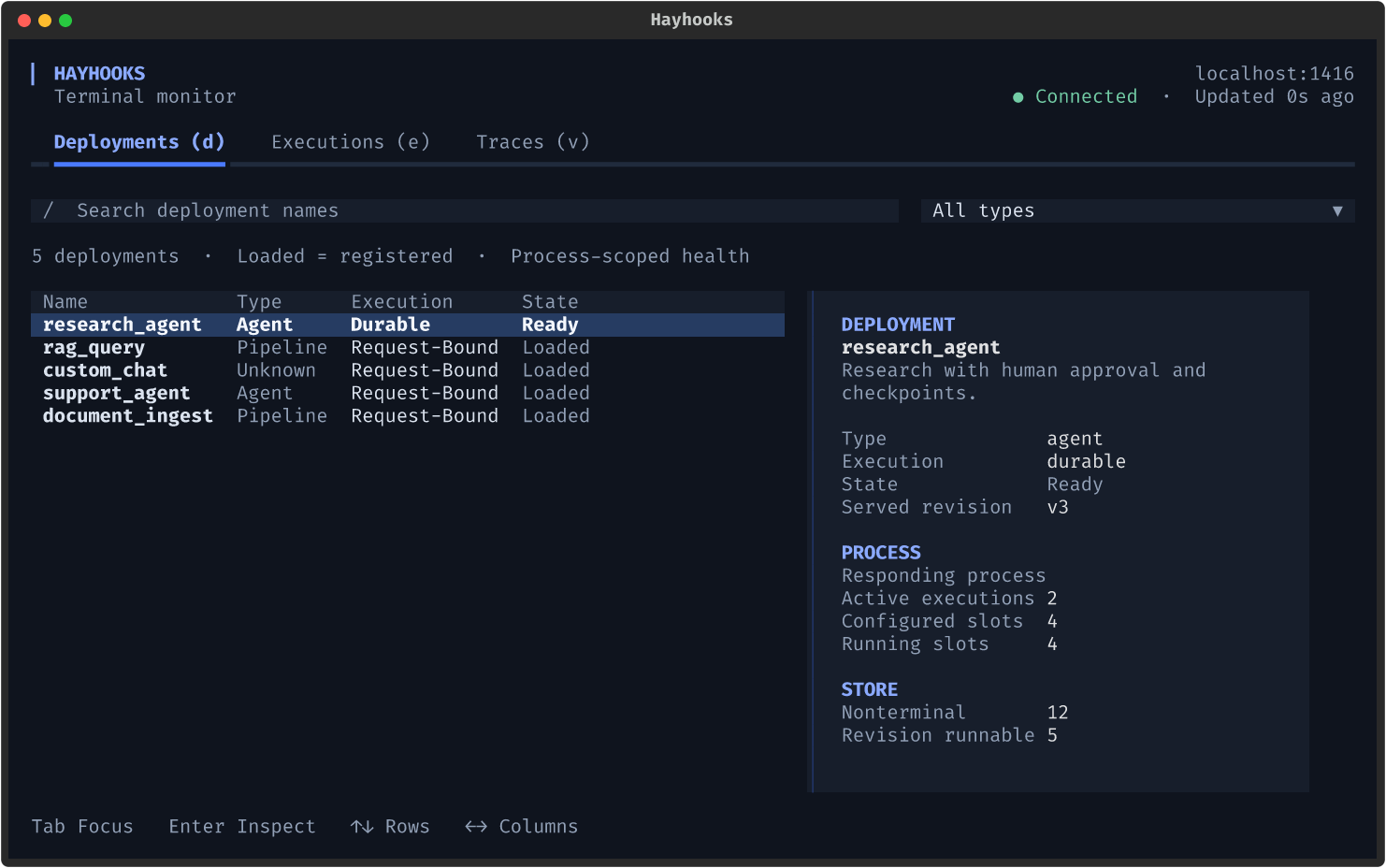Viewport: 1386px width, 868px height.
Task: Select the rag_query deployment row
Action: coord(408,347)
